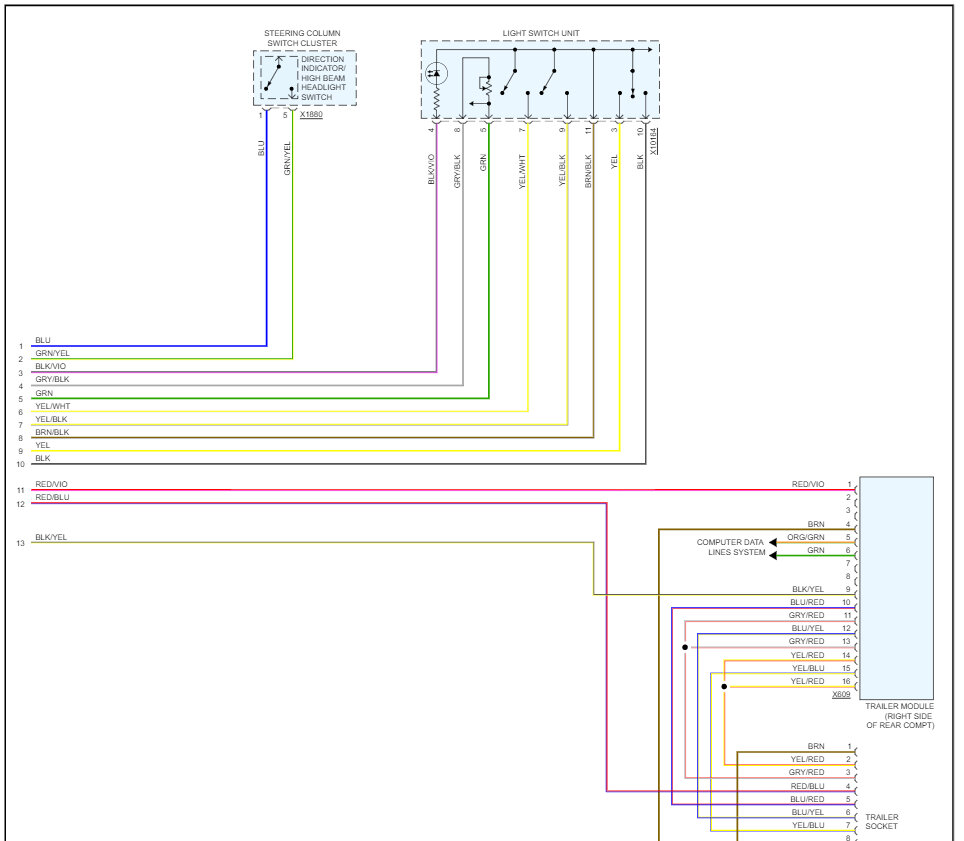
Task: Click the LED diode symbol in Light Switch Unit
Action: click(437, 74)
